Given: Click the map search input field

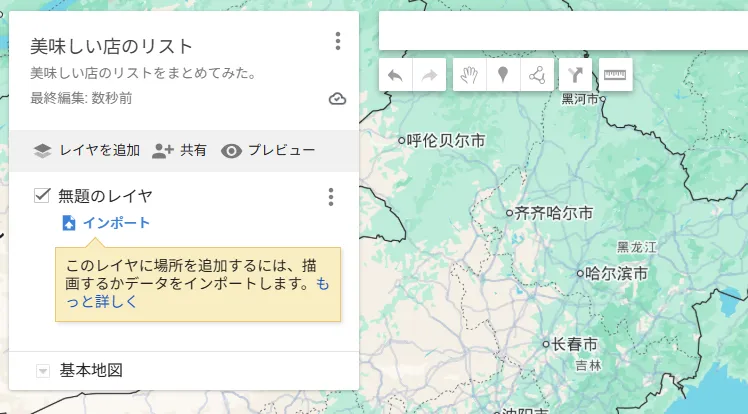Looking at the screenshot, I should (x=560, y=31).
